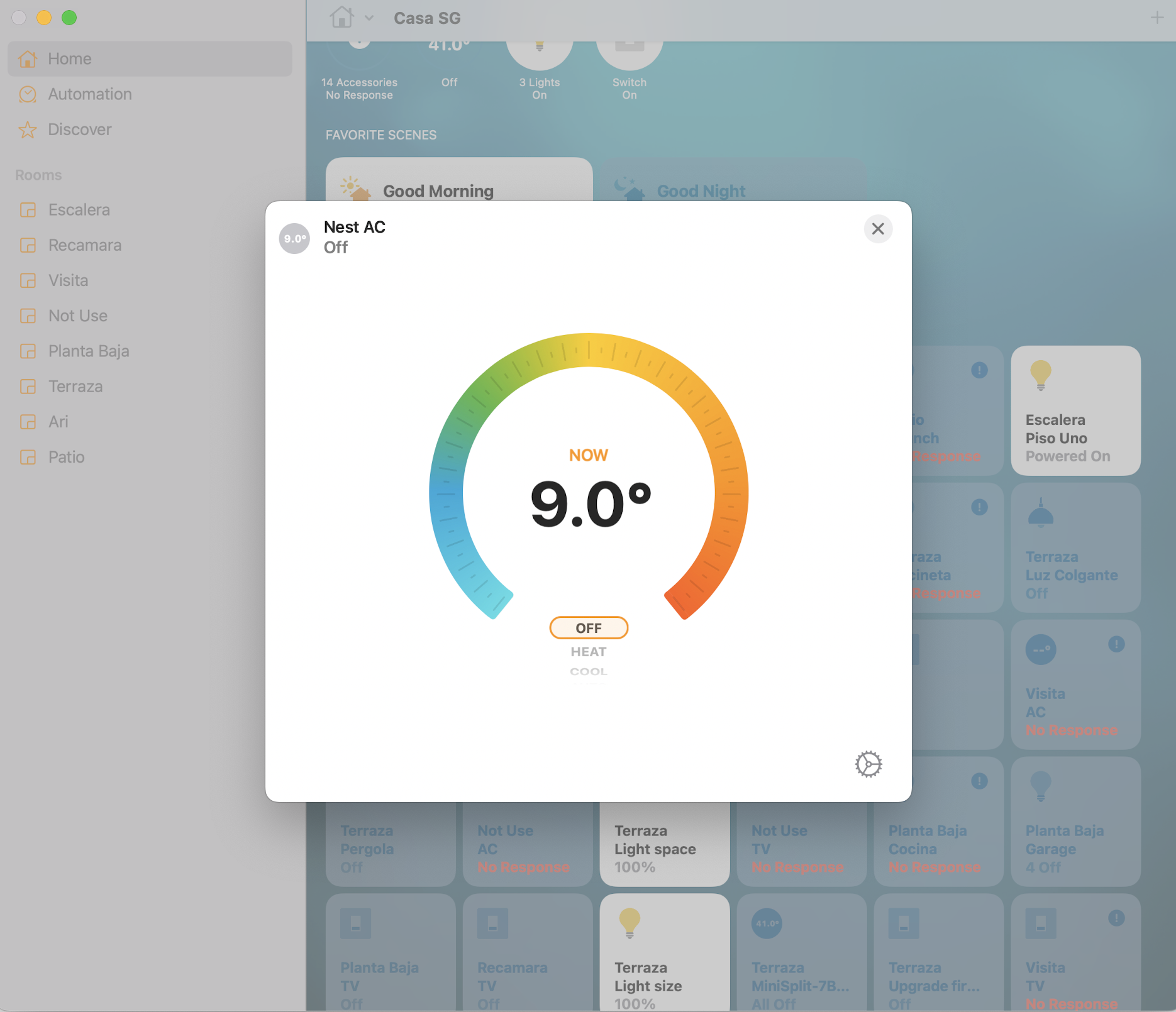1176x1012 pixels.
Task: Toggle Planta Baja TV tile
Action: [x=391, y=952]
